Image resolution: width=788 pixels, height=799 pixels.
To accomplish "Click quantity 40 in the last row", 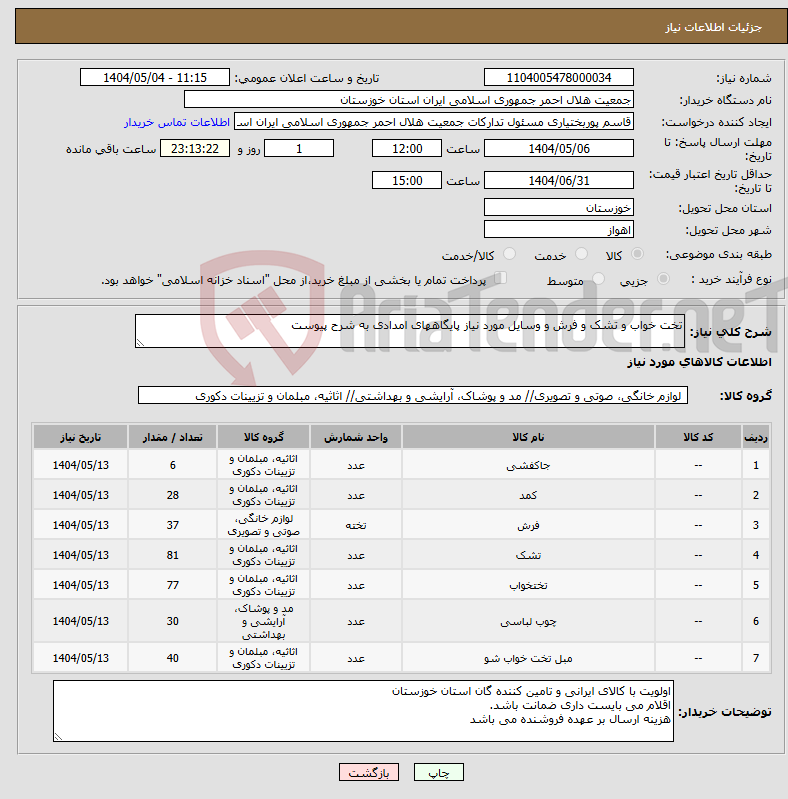I will click(x=172, y=658).
